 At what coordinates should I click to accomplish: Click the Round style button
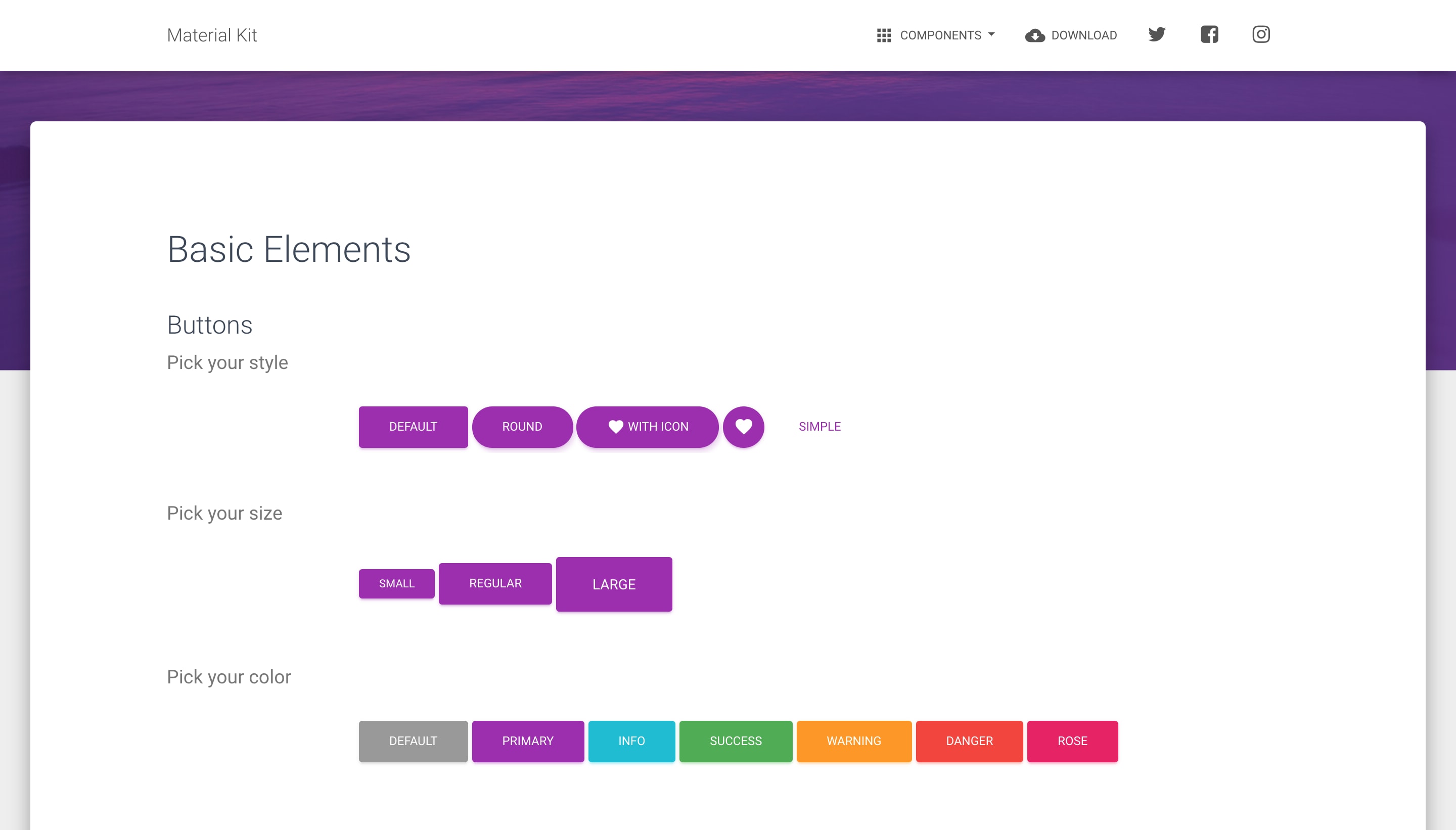522,427
